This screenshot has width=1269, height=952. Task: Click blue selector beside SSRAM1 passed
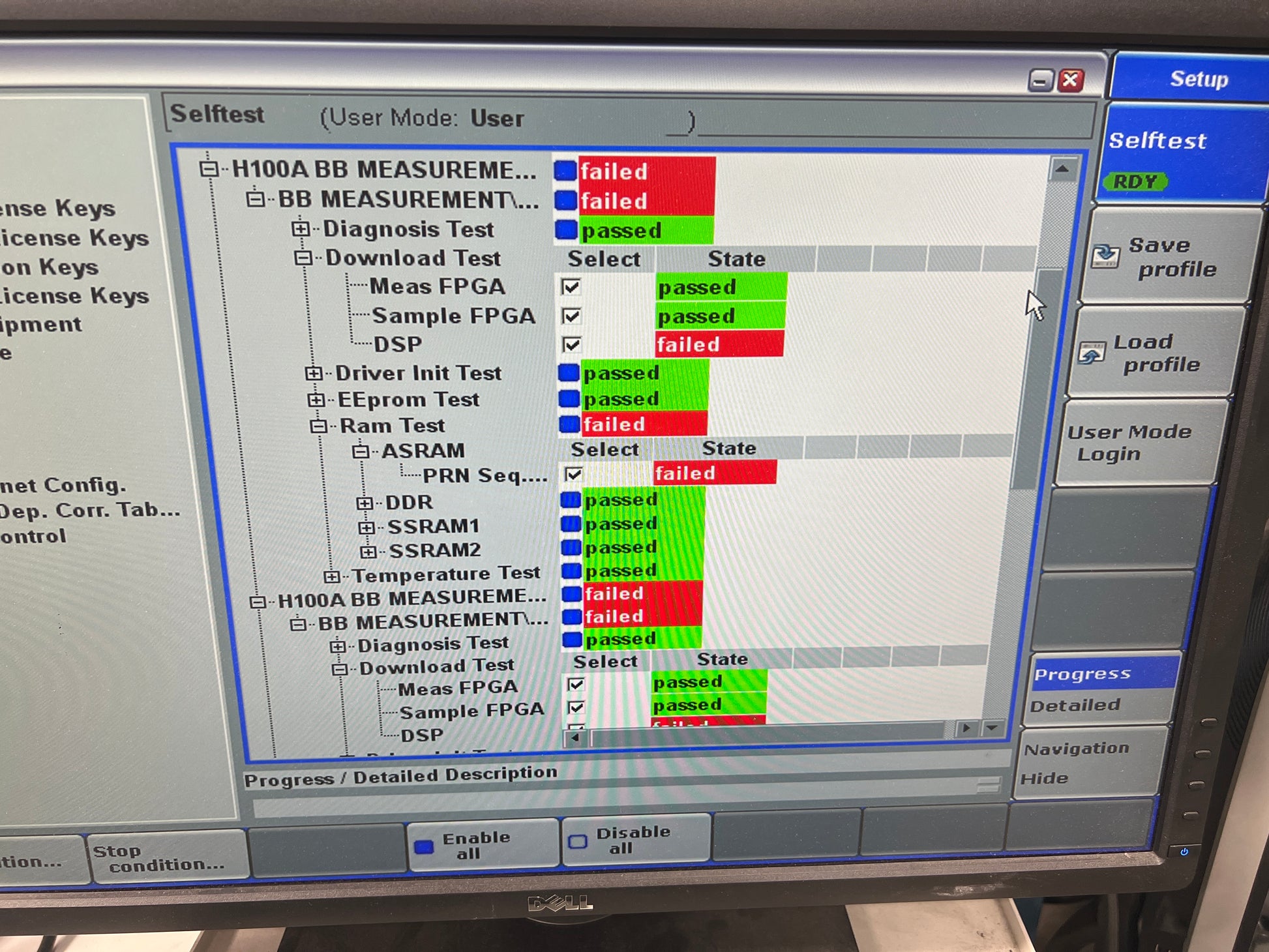click(571, 524)
